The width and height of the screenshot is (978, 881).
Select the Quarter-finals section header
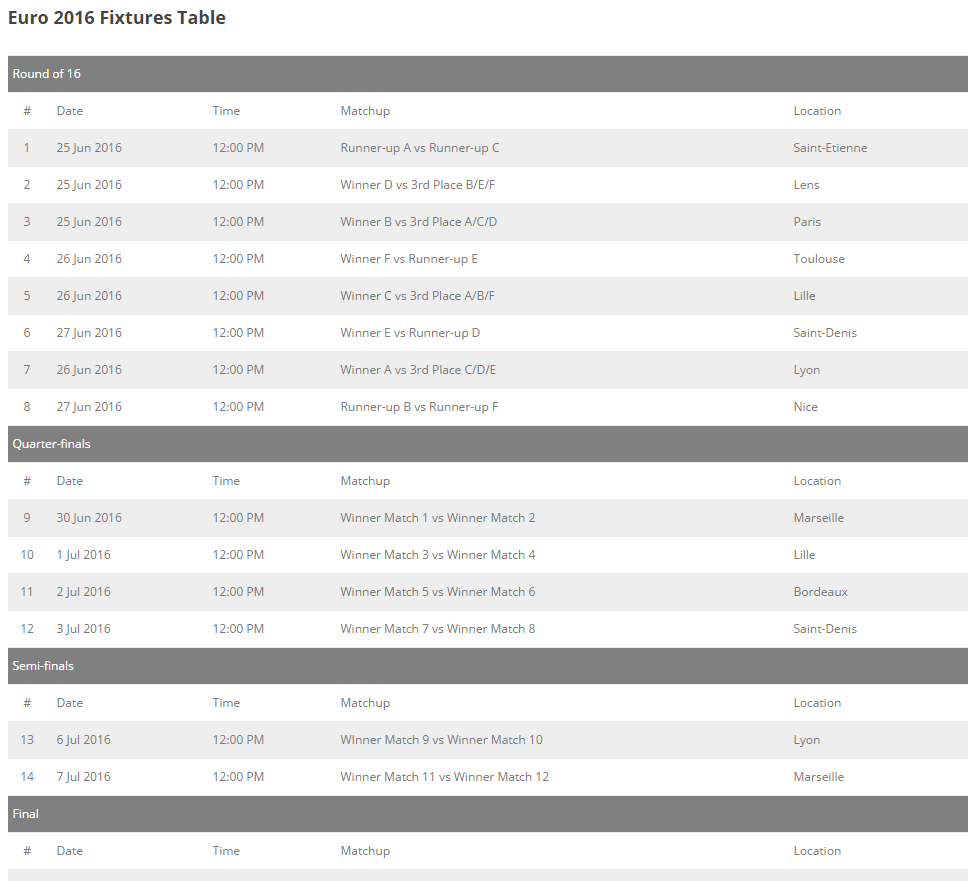pos(488,444)
